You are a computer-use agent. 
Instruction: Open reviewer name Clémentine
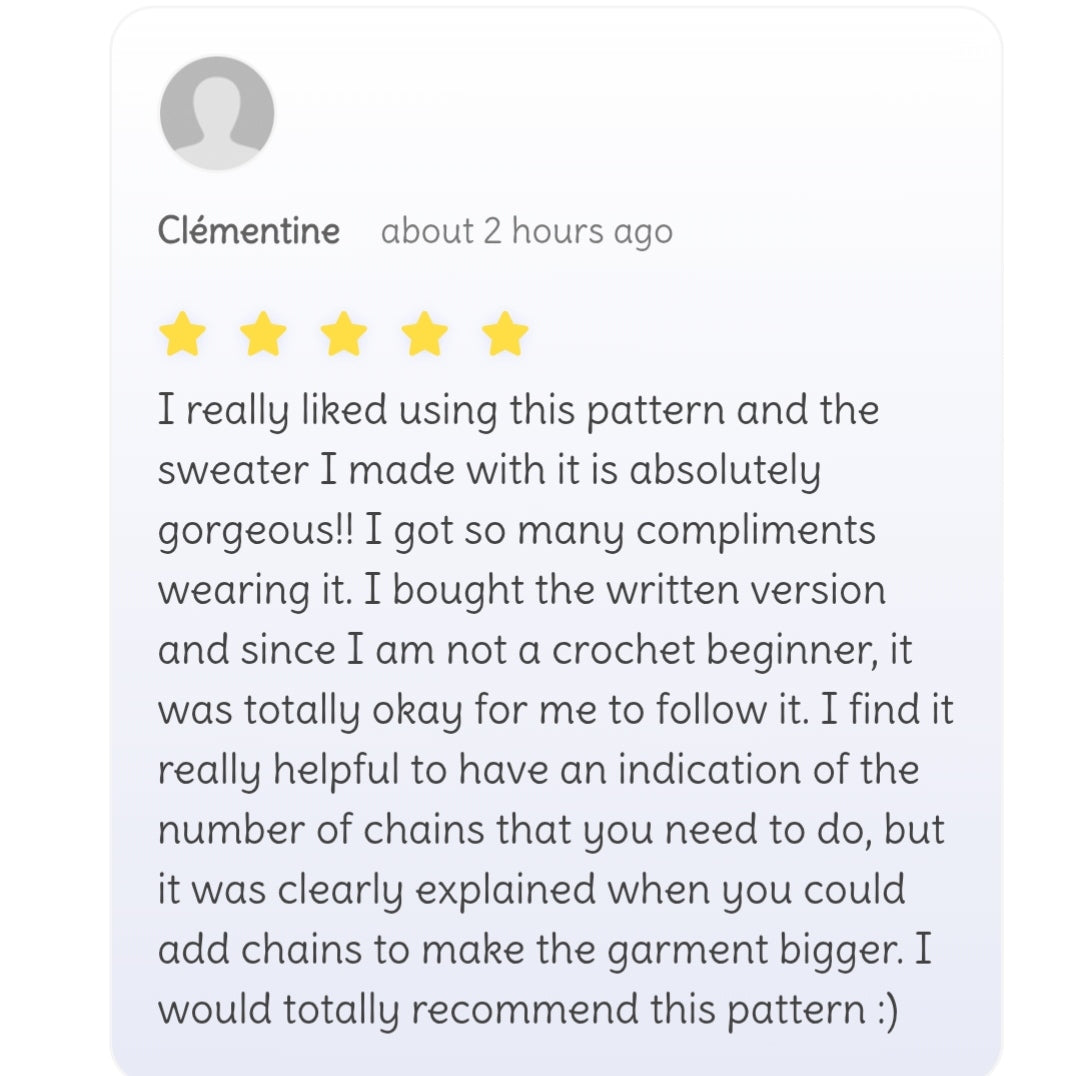(x=248, y=232)
